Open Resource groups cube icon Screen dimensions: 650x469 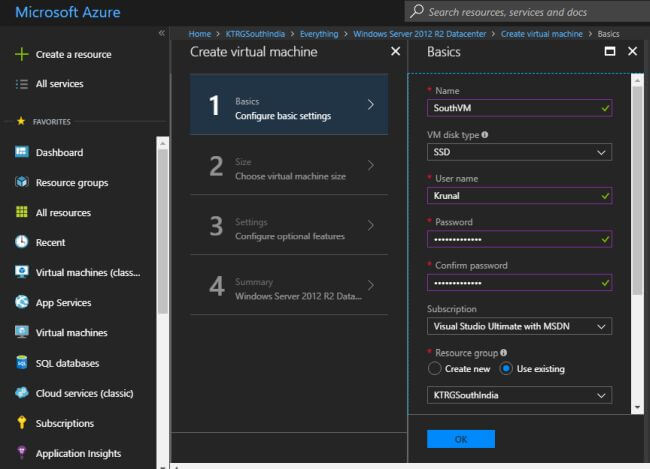pos(22,182)
